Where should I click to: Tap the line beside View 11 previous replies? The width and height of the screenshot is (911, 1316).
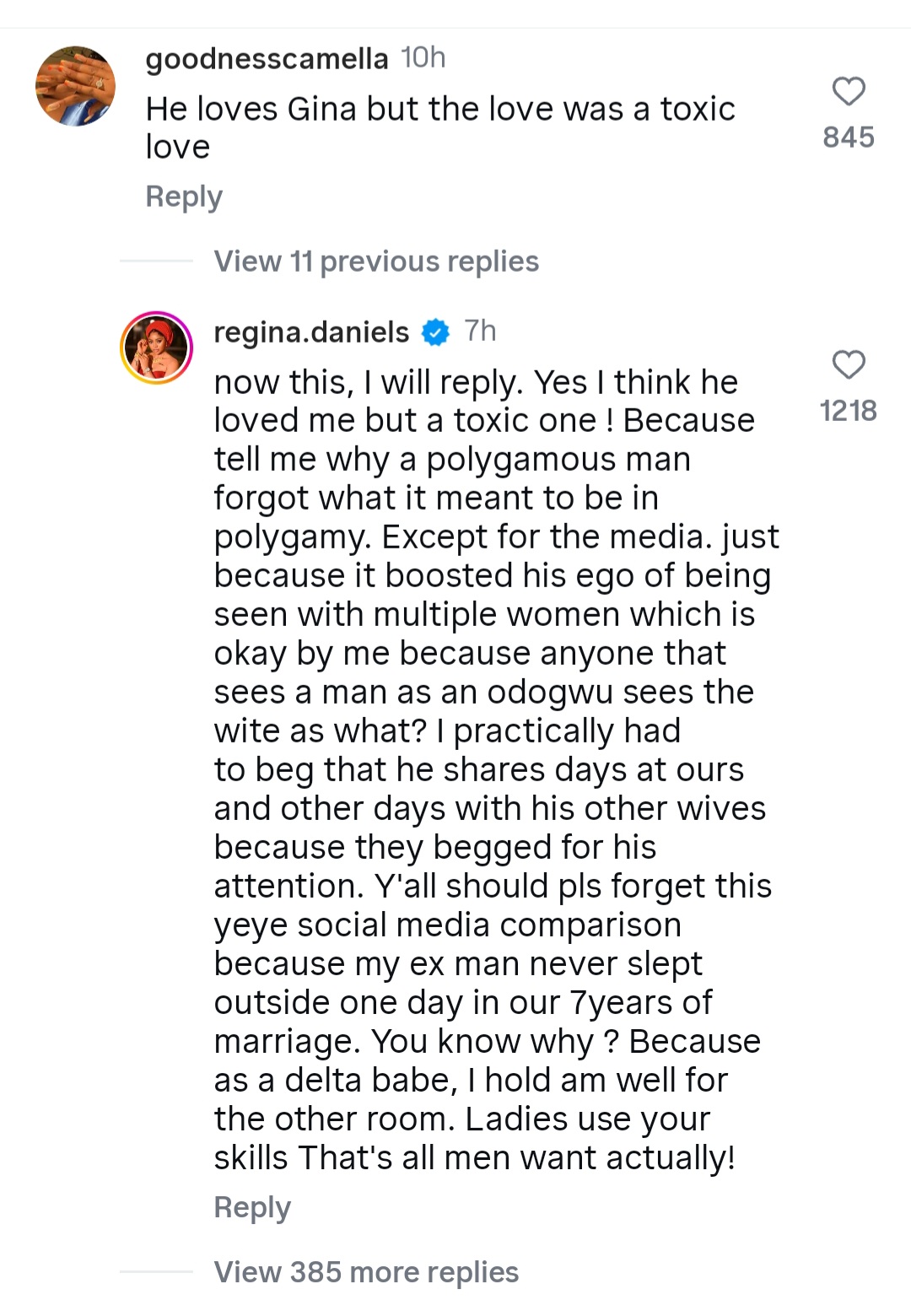pos(157,262)
